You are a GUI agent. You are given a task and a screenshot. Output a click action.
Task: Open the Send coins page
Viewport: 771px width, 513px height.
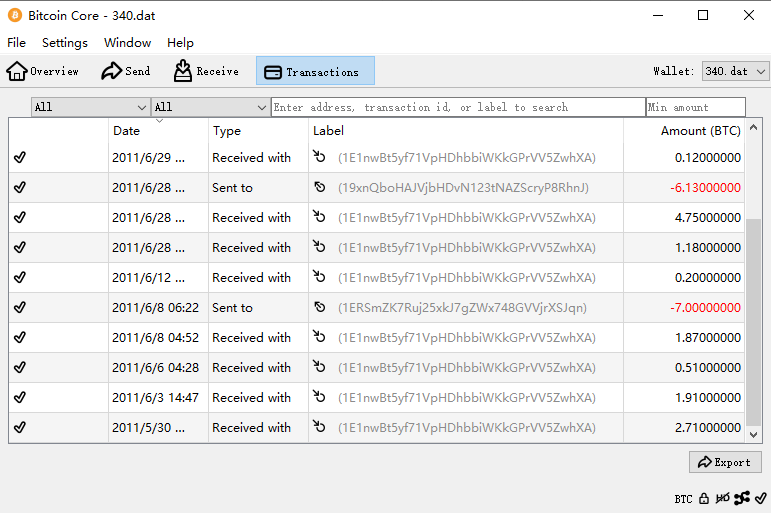(x=125, y=71)
